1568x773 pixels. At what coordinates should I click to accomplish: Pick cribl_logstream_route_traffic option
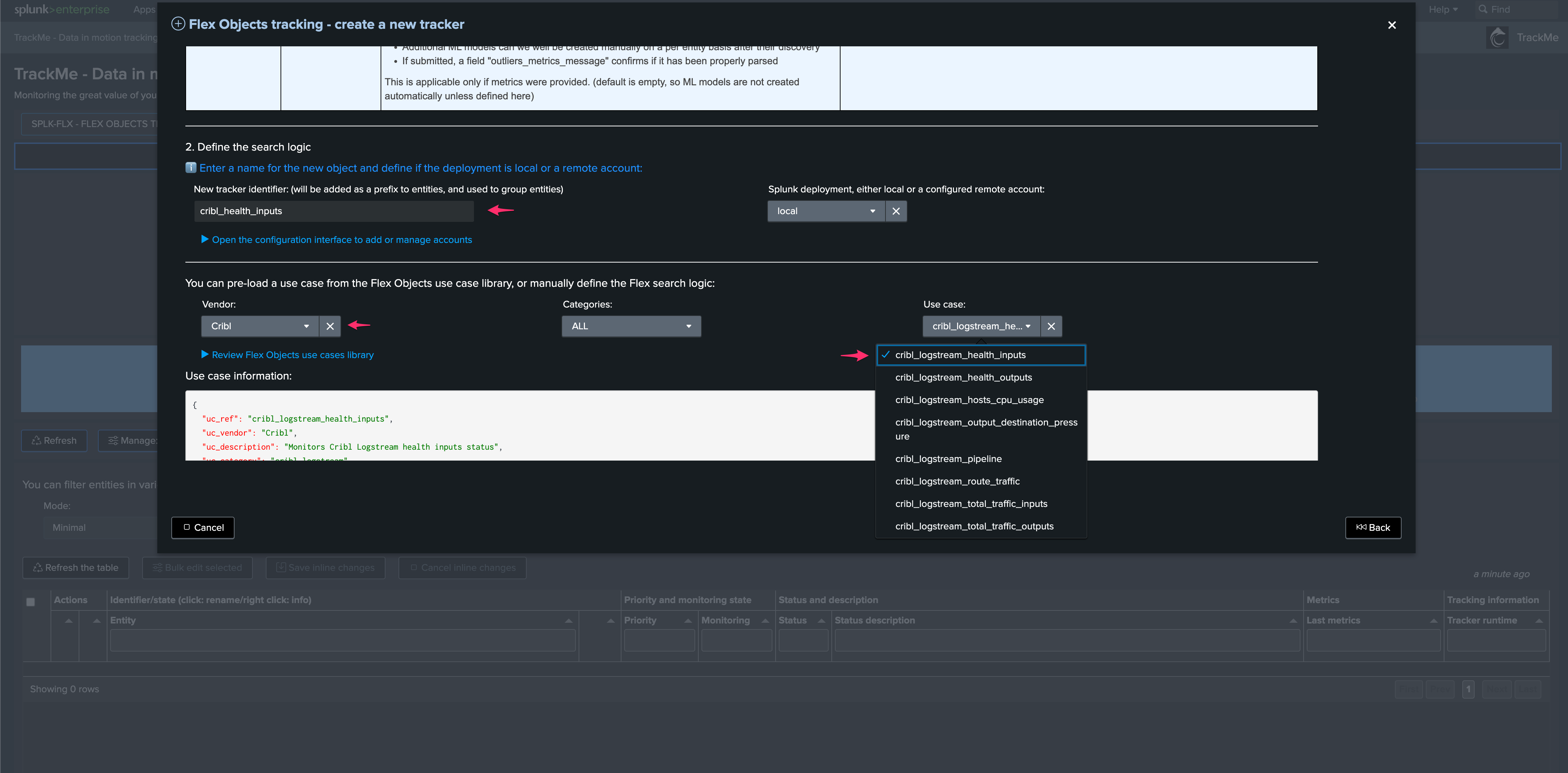(957, 481)
